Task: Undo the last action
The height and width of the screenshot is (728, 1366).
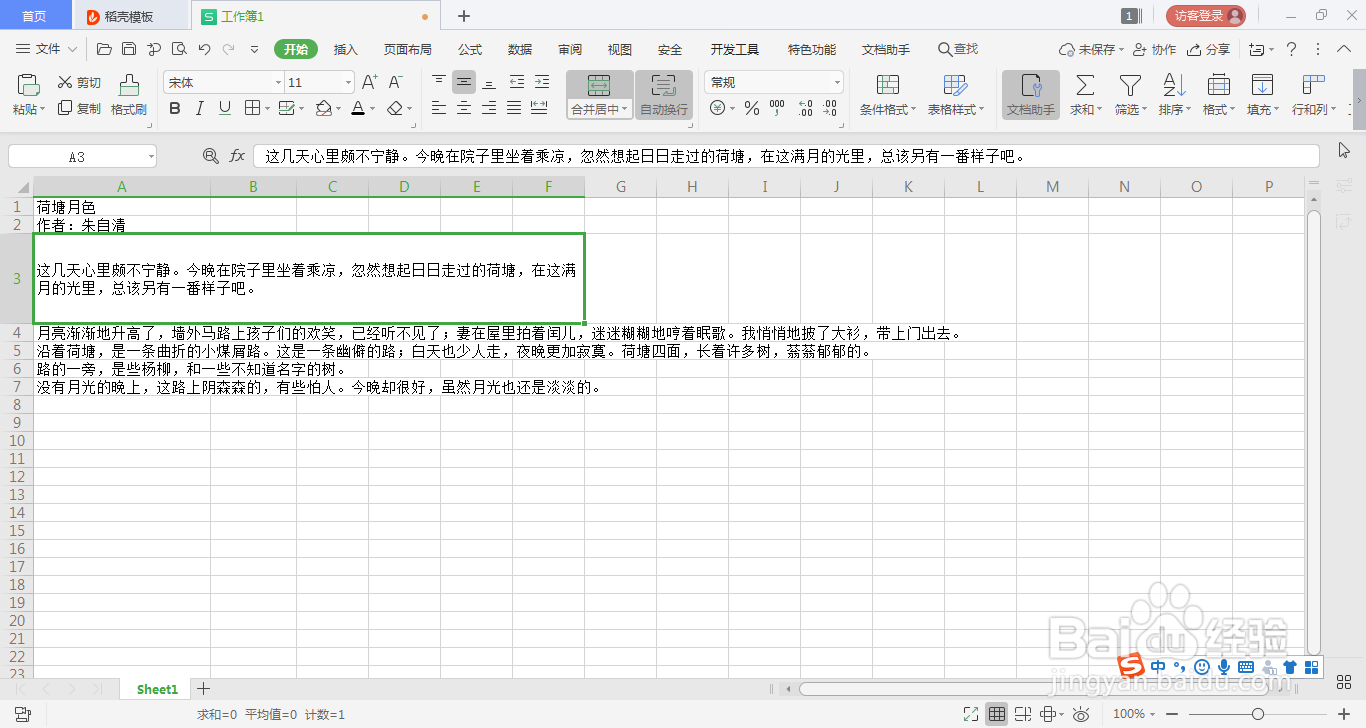Action: (204, 49)
